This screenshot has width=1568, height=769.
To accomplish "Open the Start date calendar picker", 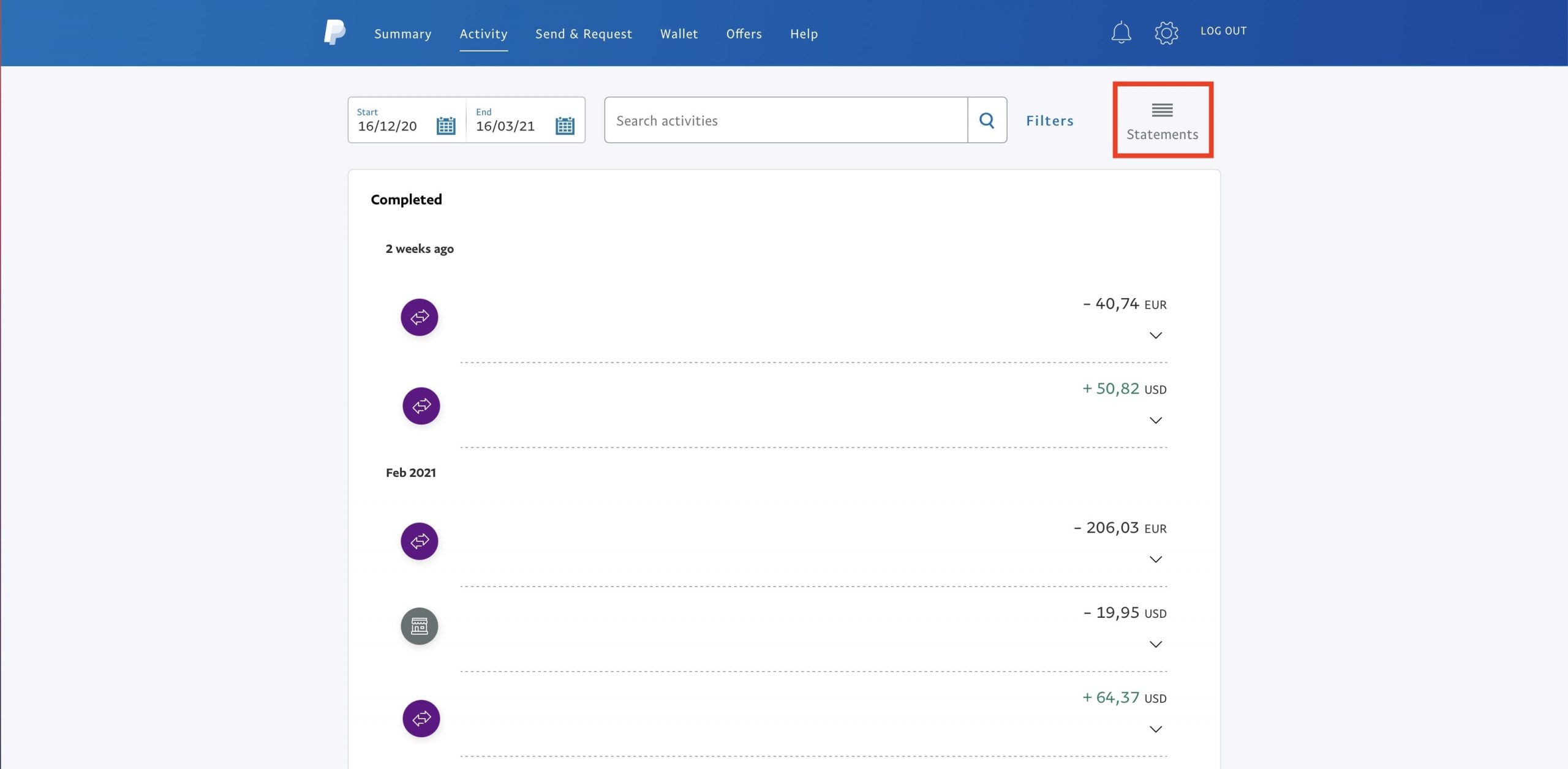I will pyautogui.click(x=445, y=126).
